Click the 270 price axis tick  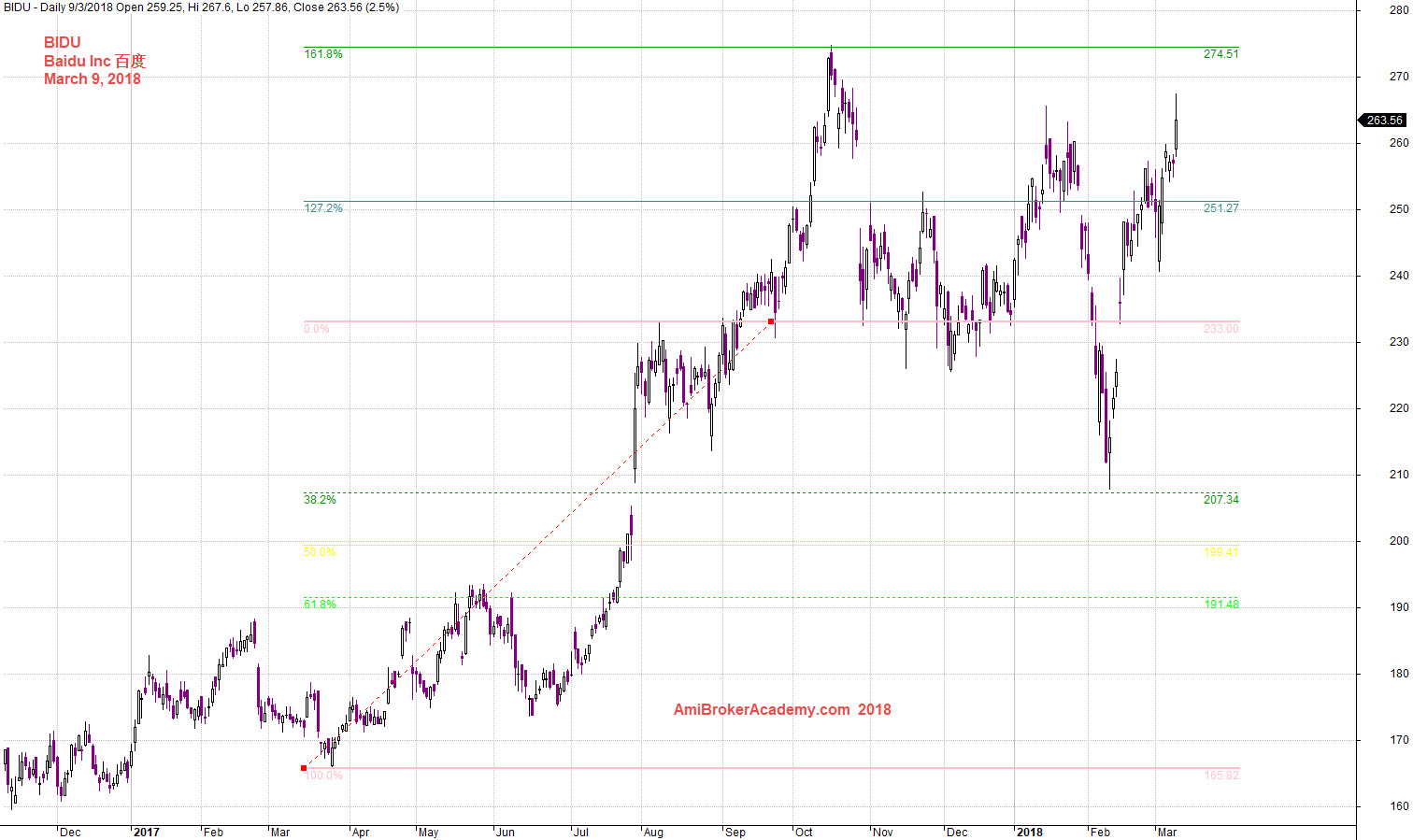[1398, 77]
